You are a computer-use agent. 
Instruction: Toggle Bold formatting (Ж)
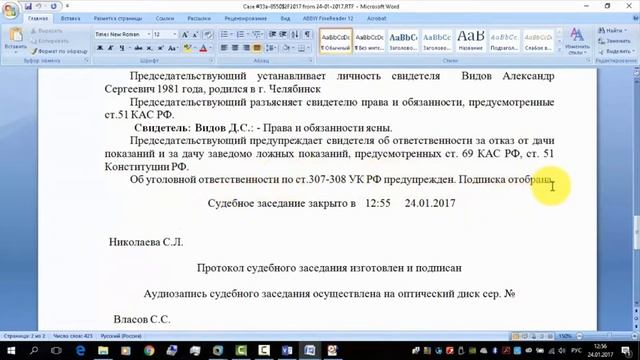pyautogui.click(x=100, y=48)
